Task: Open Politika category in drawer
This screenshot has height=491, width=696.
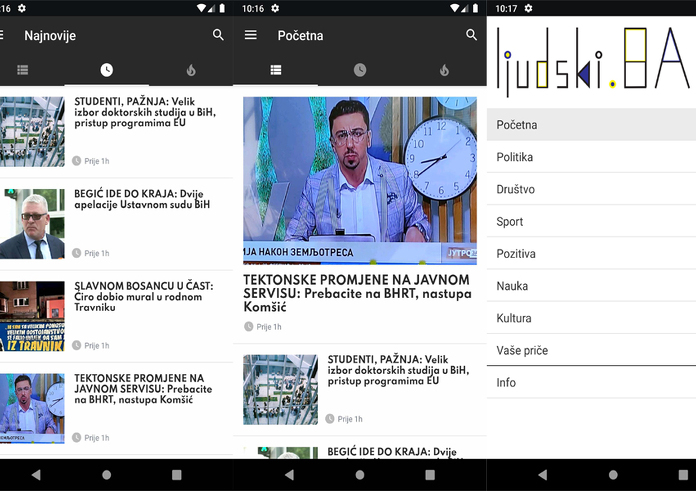Action: click(591, 157)
